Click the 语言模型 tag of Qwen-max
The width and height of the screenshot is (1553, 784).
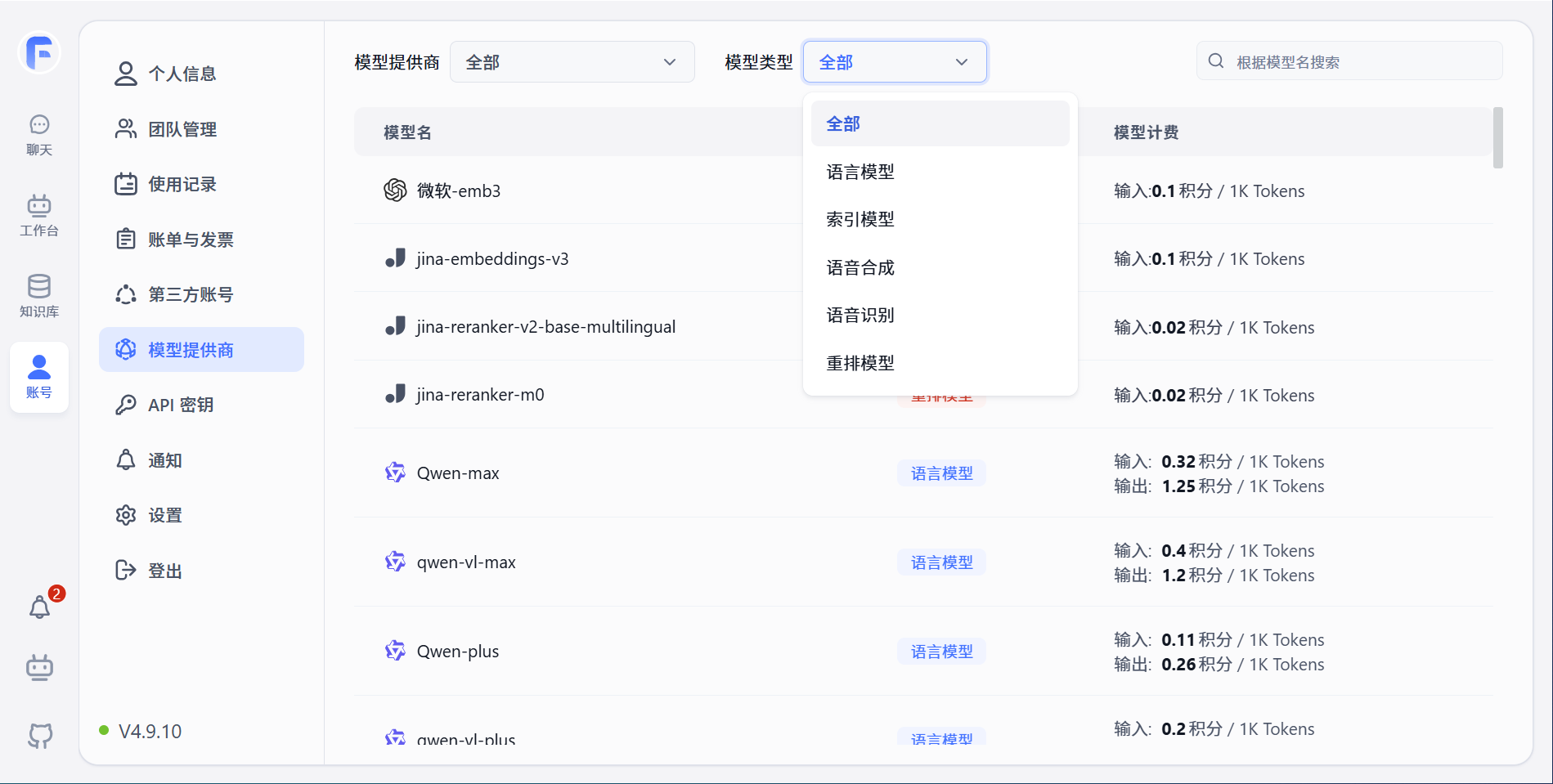(x=941, y=473)
